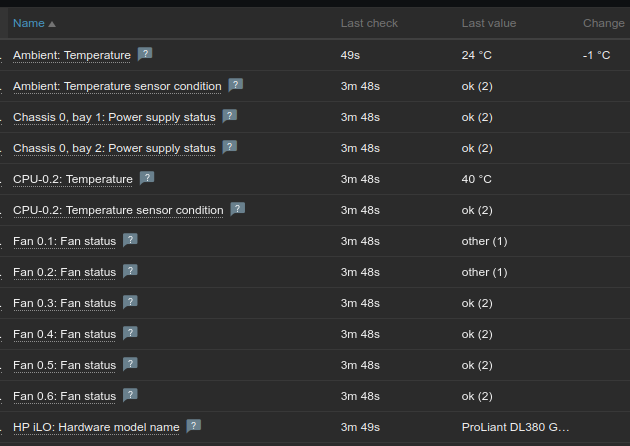Click help icon for CPU-0.2 sensor condition

click(x=238, y=209)
